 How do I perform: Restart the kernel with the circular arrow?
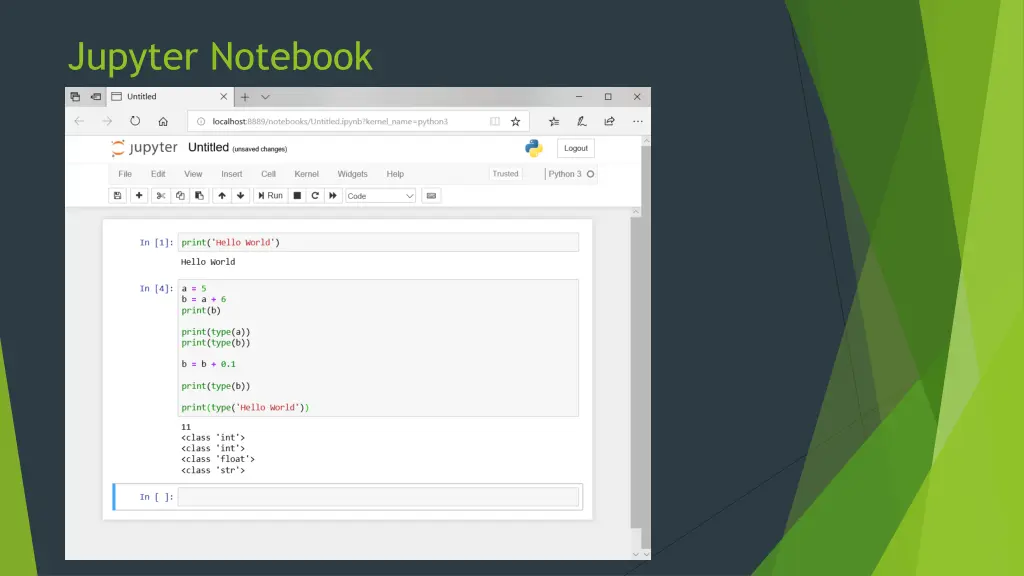pos(315,195)
